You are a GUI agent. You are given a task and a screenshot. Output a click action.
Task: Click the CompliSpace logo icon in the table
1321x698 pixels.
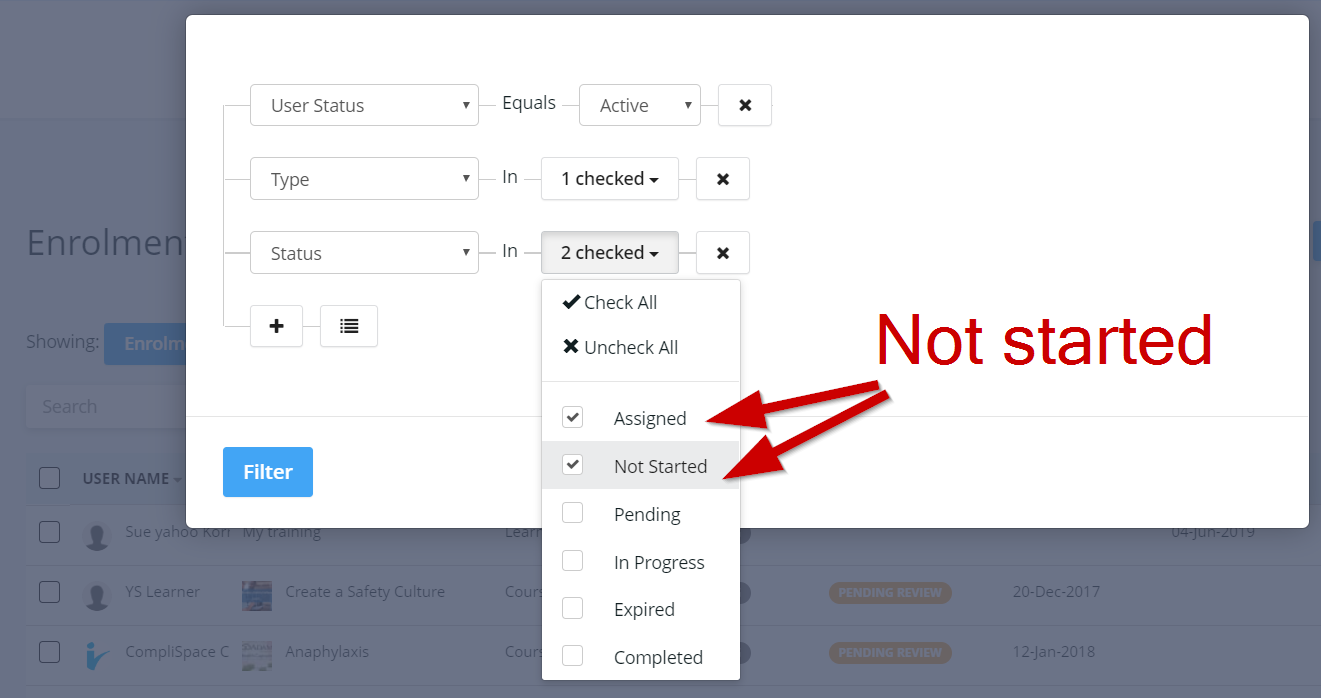pos(96,652)
